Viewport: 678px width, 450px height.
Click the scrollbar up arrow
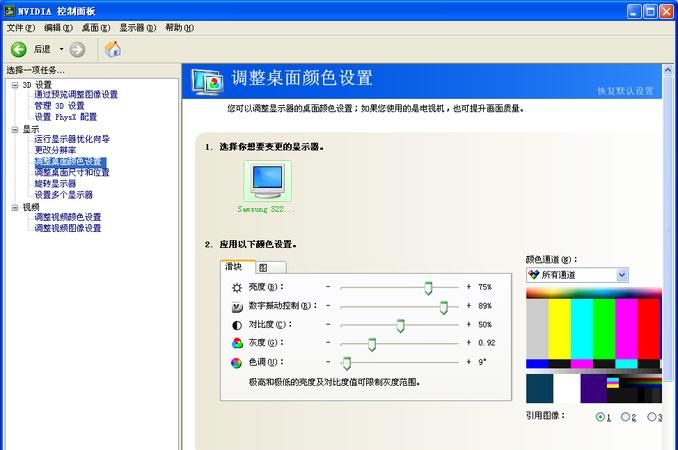click(x=668, y=70)
